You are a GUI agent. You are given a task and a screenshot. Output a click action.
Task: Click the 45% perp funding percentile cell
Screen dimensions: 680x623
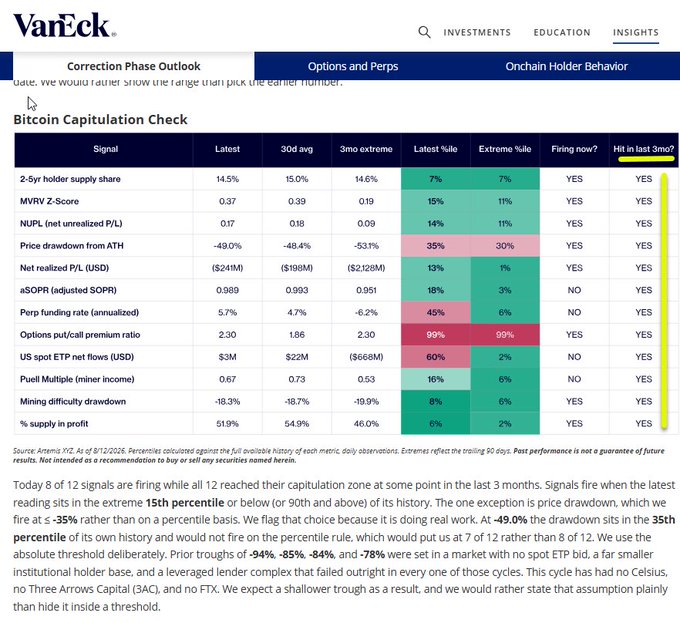pos(435,313)
